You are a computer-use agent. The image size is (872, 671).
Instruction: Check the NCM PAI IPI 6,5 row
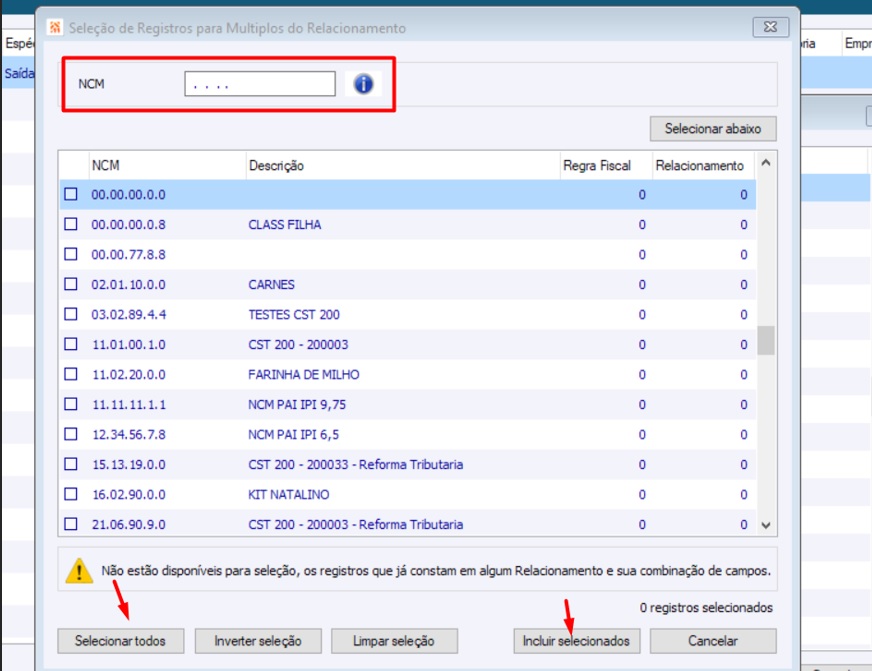pos(71,434)
